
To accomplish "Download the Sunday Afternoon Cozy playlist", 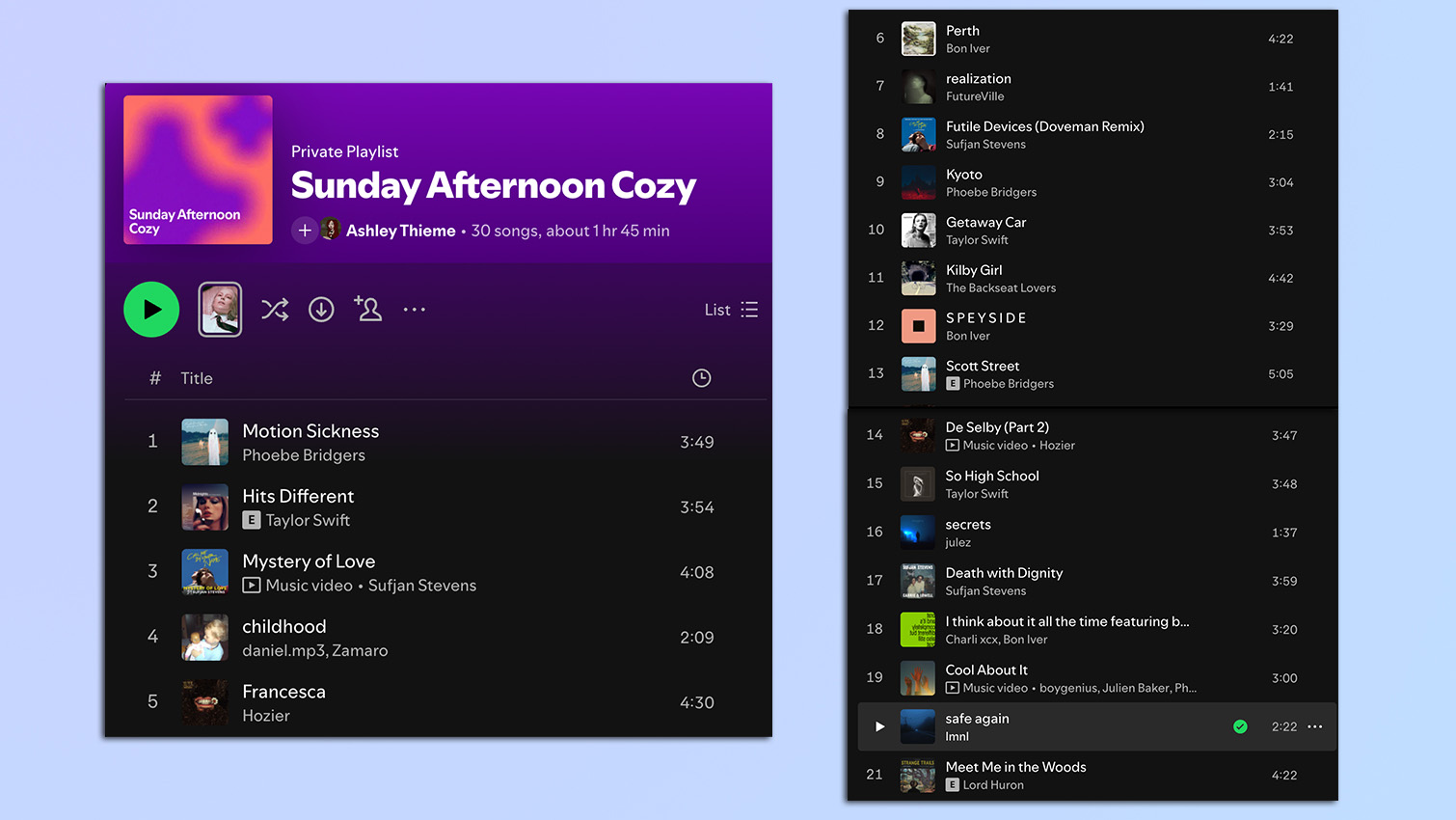I will [321, 309].
